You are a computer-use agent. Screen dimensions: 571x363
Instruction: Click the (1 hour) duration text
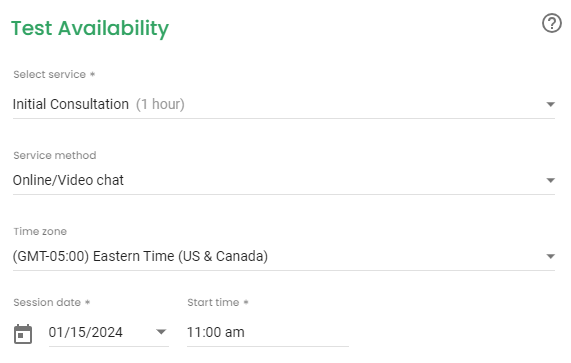pyautogui.click(x=160, y=104)
